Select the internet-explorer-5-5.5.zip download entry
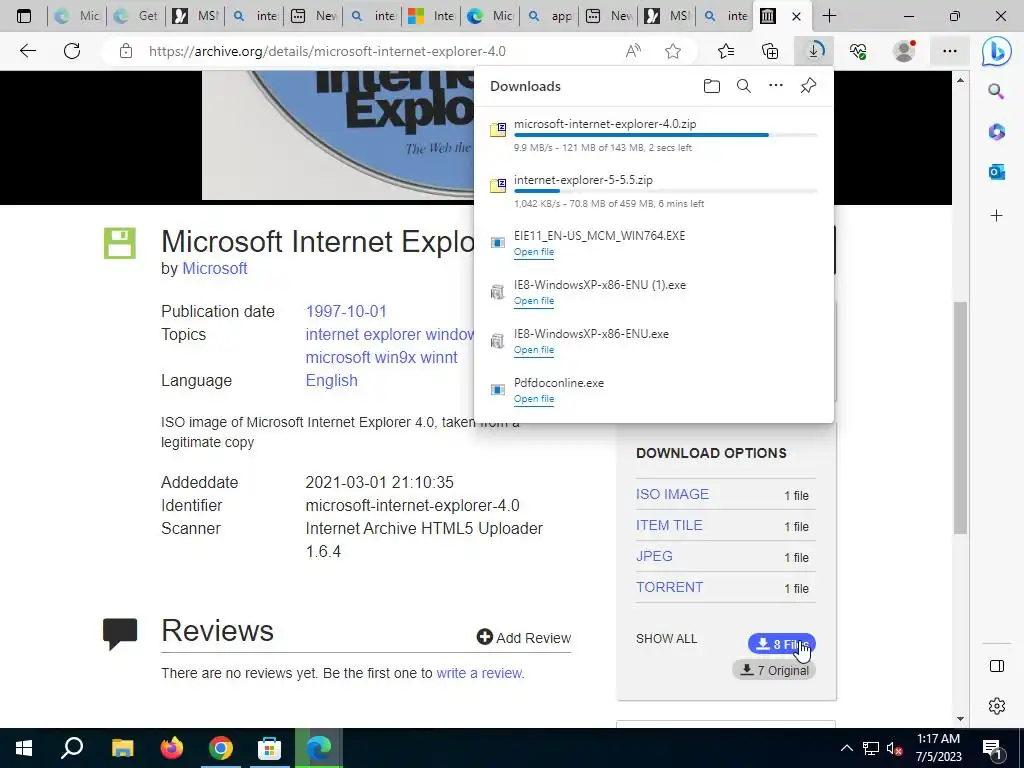This screenshot has height=768, width=1024. pyautogui.click(x=654, y=191)
